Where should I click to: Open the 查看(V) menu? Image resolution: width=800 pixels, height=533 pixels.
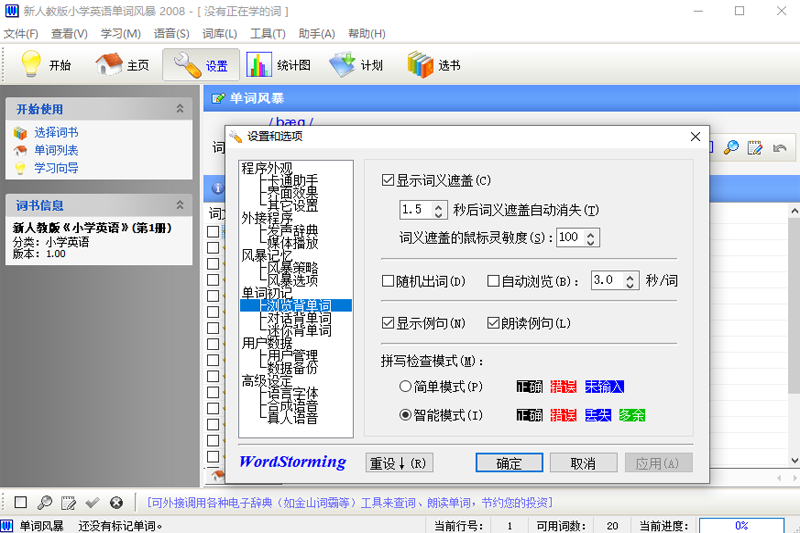coord(69,34)
